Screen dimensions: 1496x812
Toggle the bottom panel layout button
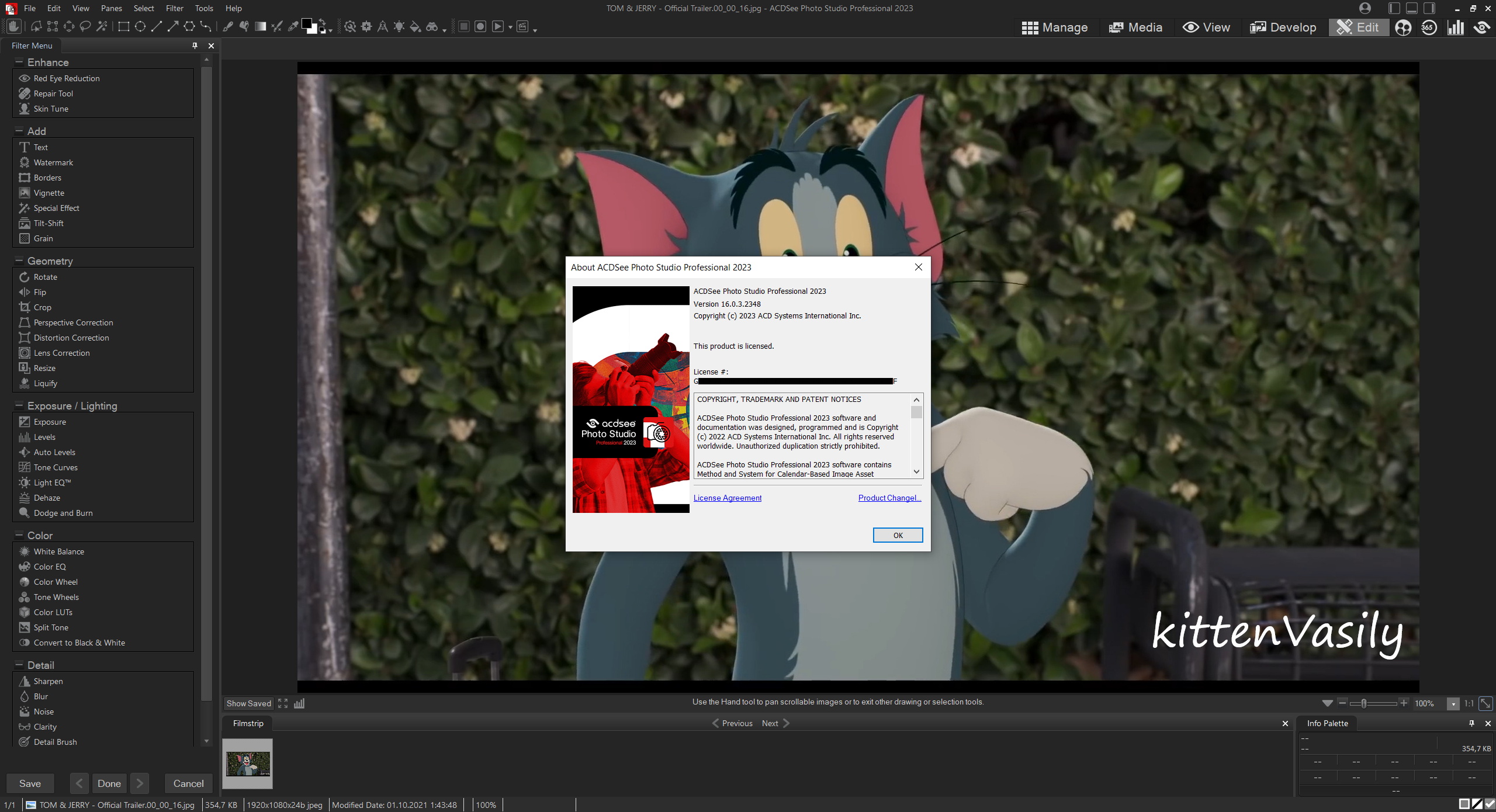[1412, 8]
